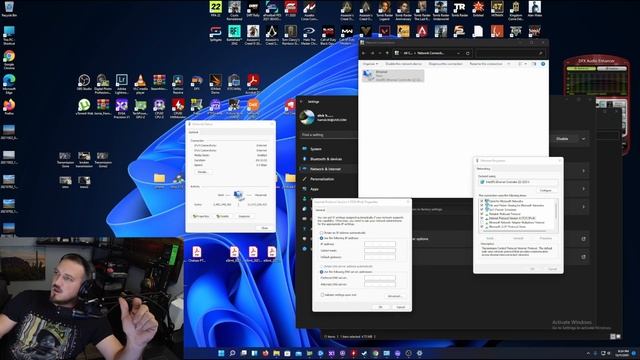Open Organize dropdown in Network Connections toolbar

coord(371,64)
